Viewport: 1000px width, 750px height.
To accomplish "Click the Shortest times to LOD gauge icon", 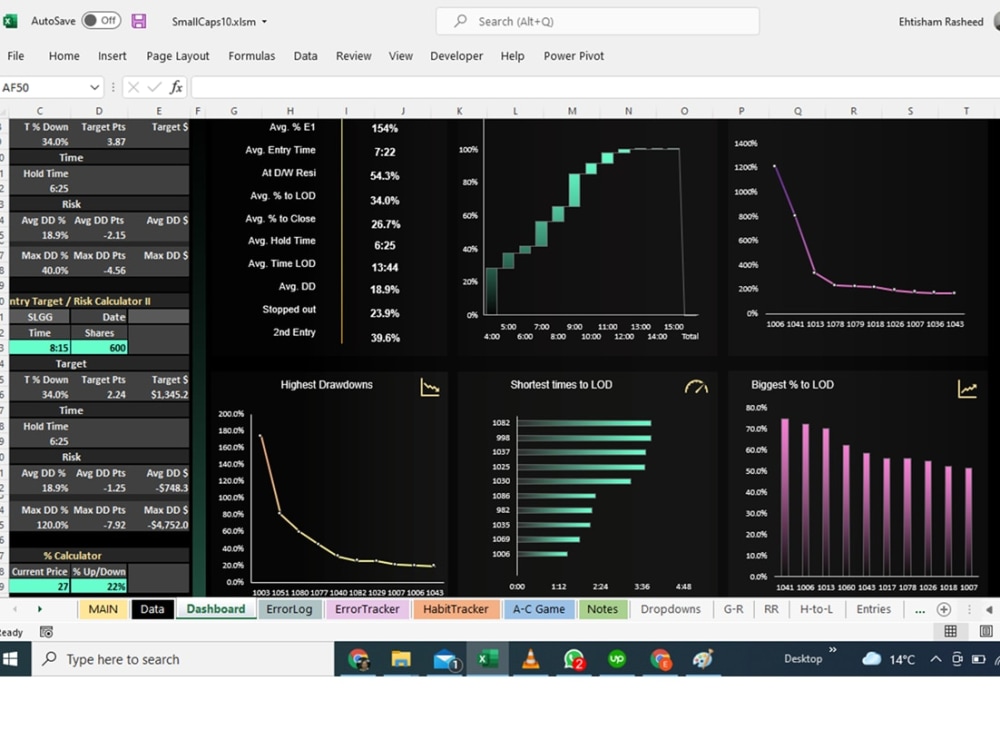I will tap(696, 387).
